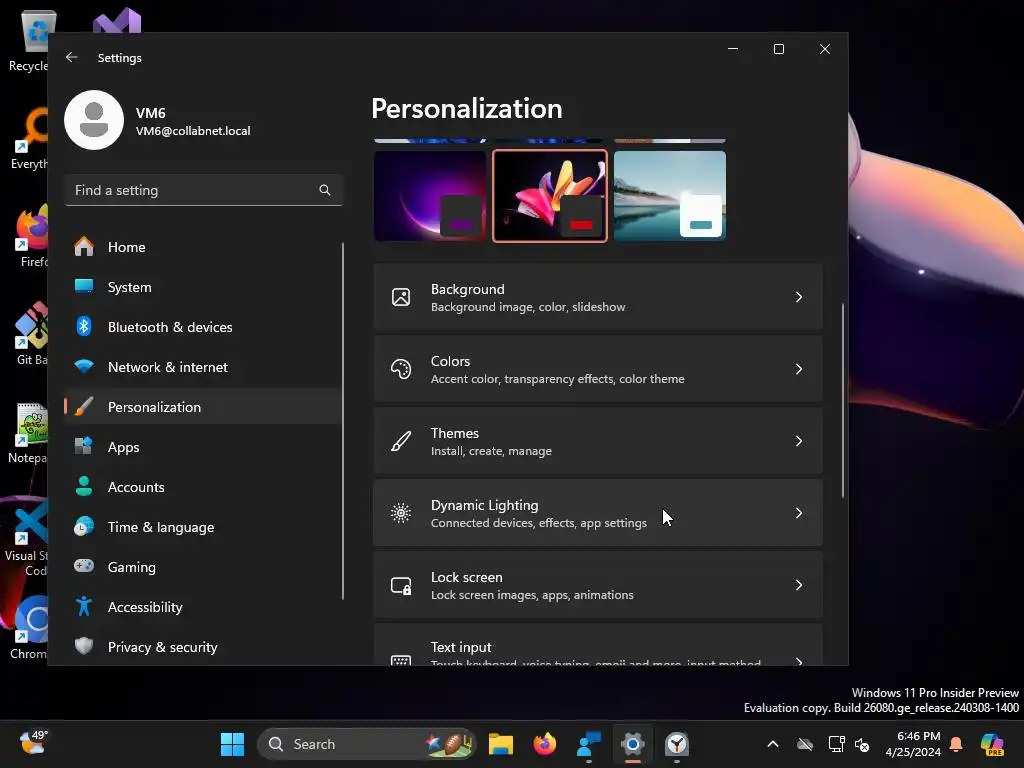This screenshot has width=1024, height=768.
Task: Launch Firefox from the taskbar
Action: 544,744
